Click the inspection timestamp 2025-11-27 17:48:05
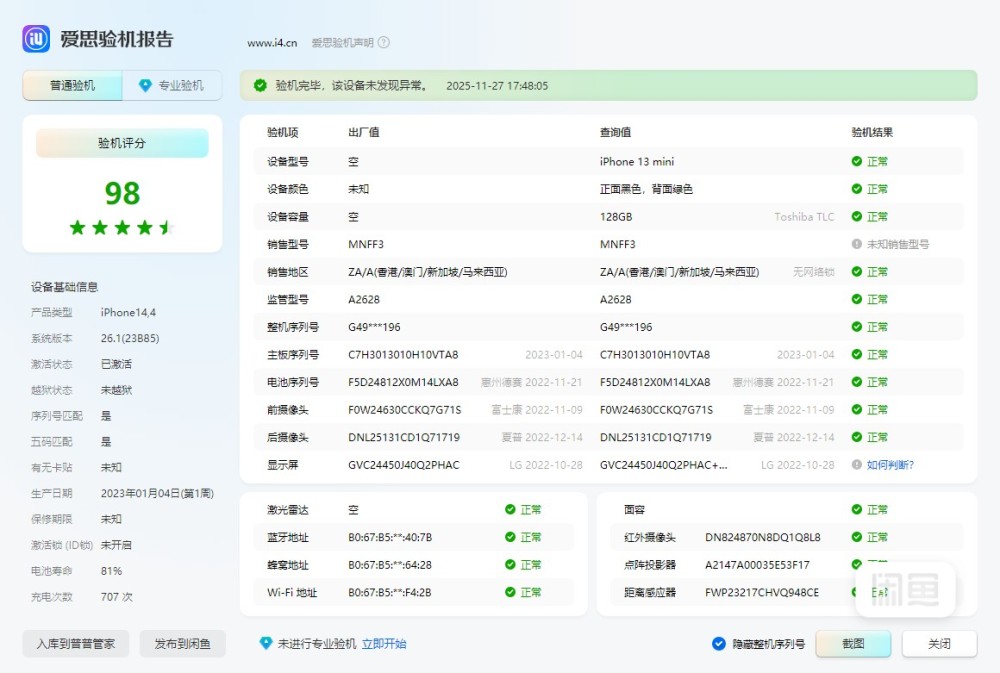The image size is (1000, 673). pos(497,85)
